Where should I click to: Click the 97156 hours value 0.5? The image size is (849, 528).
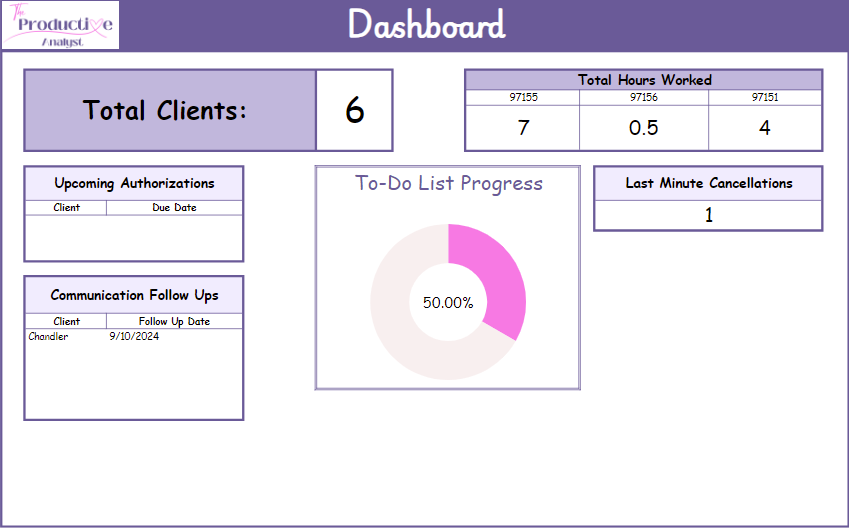(643, 128)
